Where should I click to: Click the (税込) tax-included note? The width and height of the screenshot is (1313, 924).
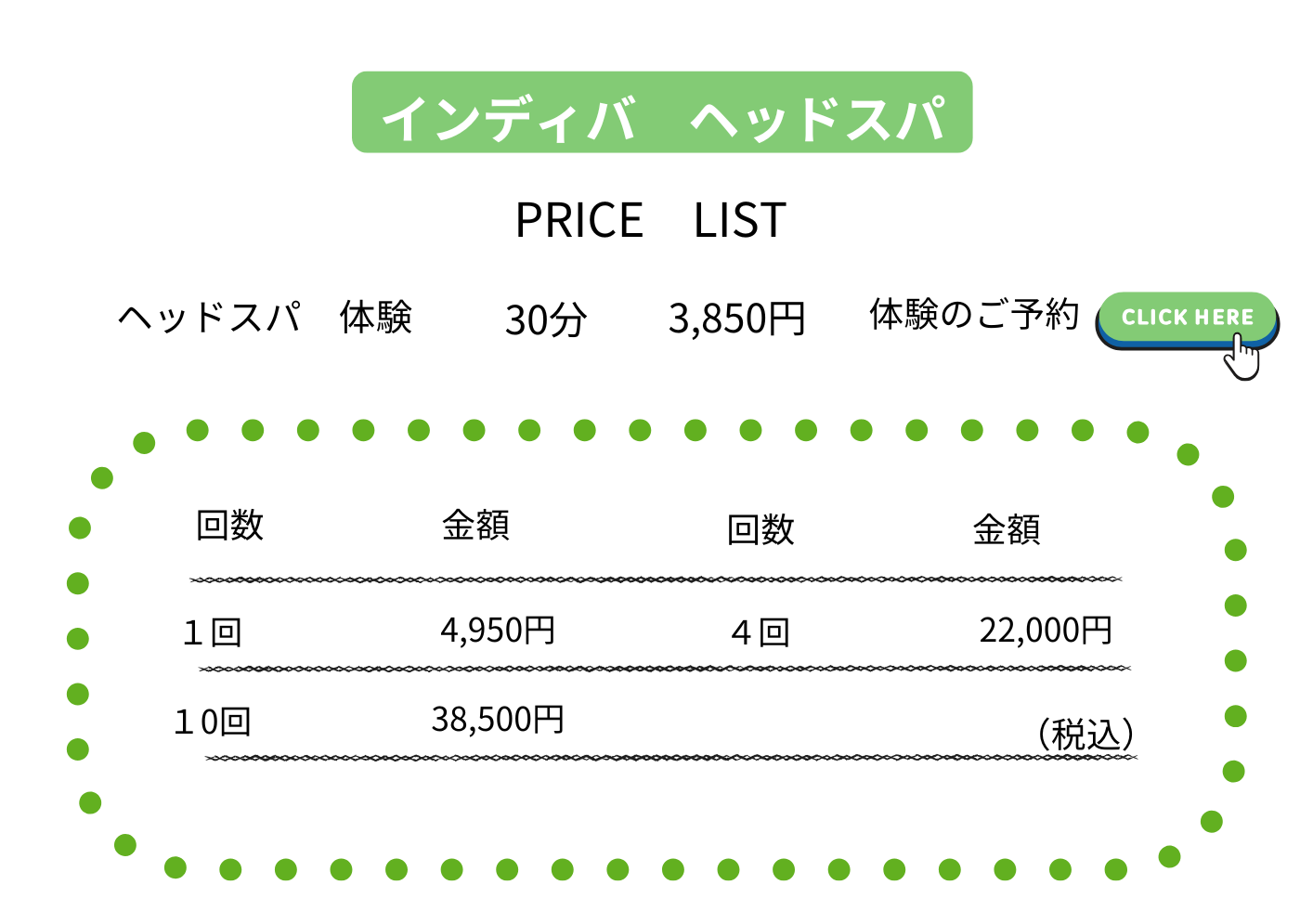pos(1085,735)
